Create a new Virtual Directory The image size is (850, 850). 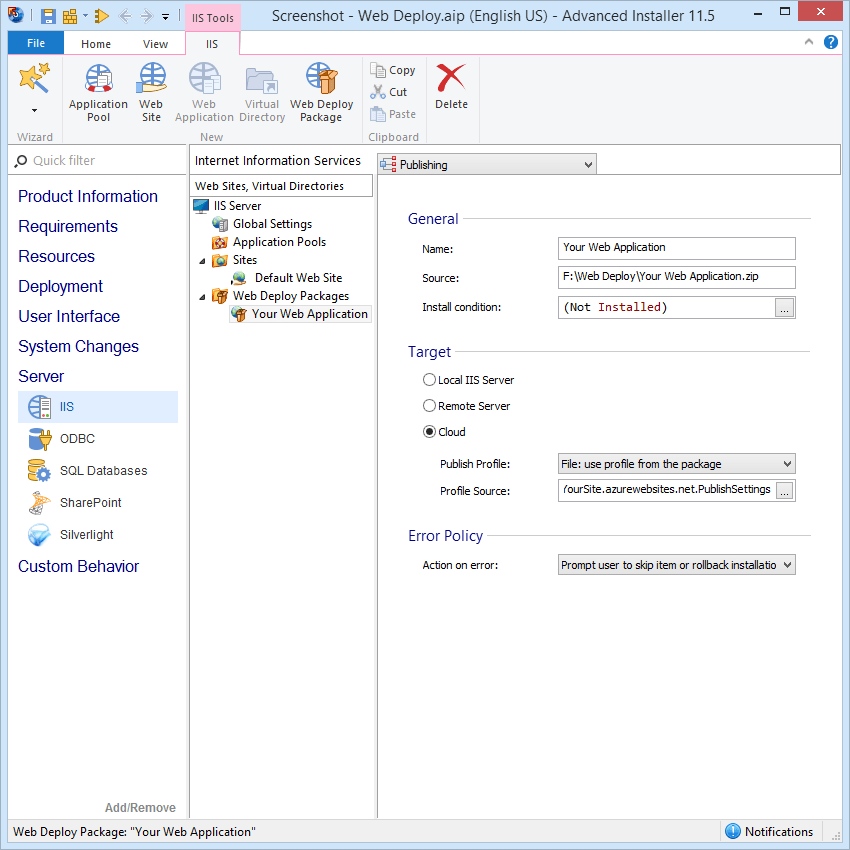click(x=261, y=92)
